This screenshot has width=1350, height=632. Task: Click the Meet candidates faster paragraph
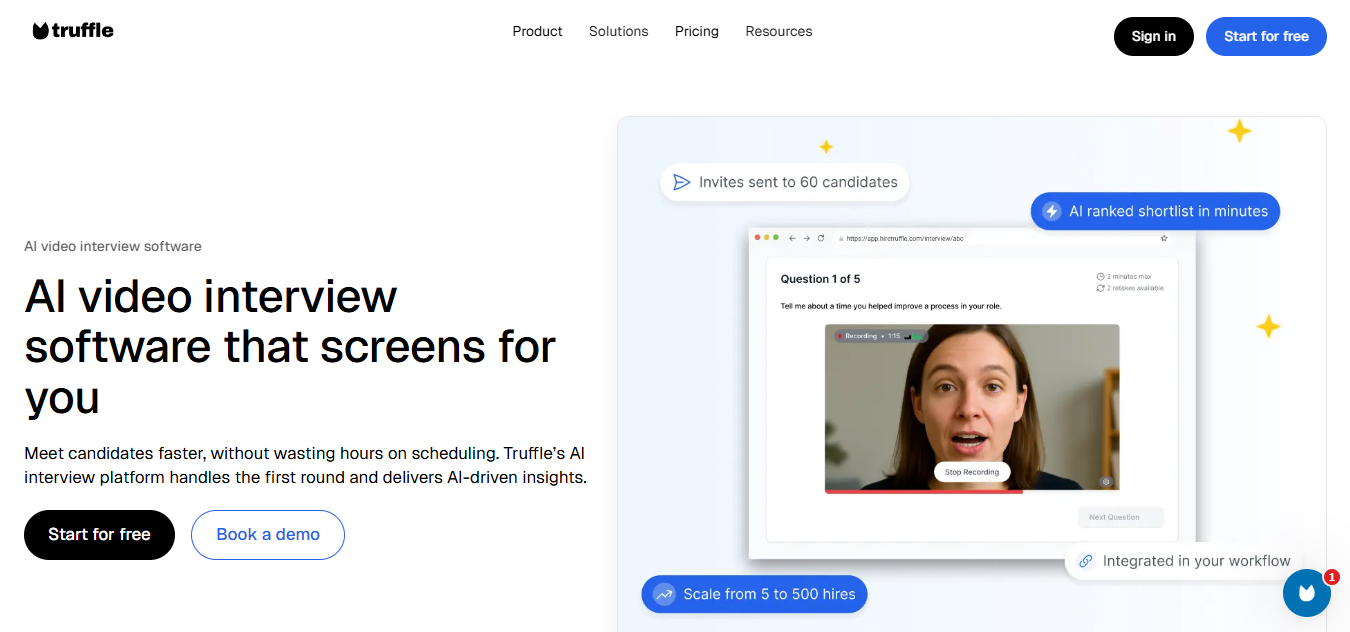pyautogui.click(x=305, y=465)
